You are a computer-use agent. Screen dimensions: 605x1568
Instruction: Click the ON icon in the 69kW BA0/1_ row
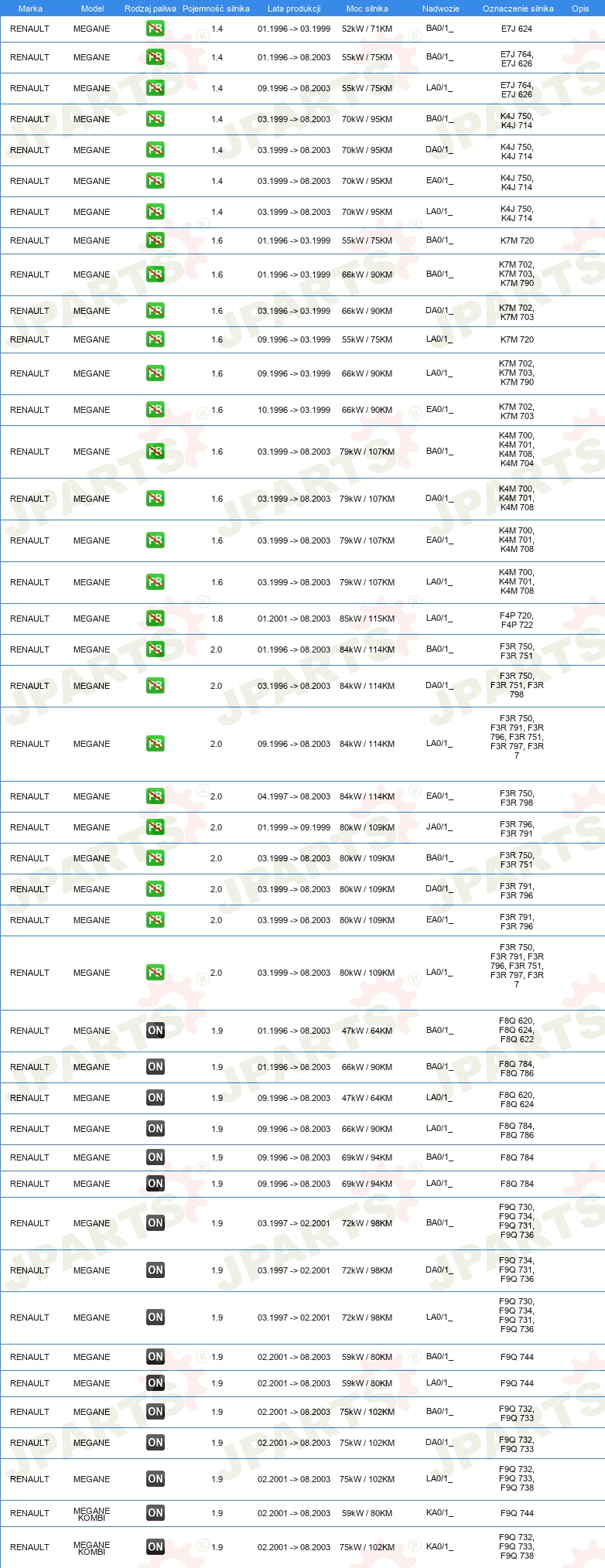156,1157
